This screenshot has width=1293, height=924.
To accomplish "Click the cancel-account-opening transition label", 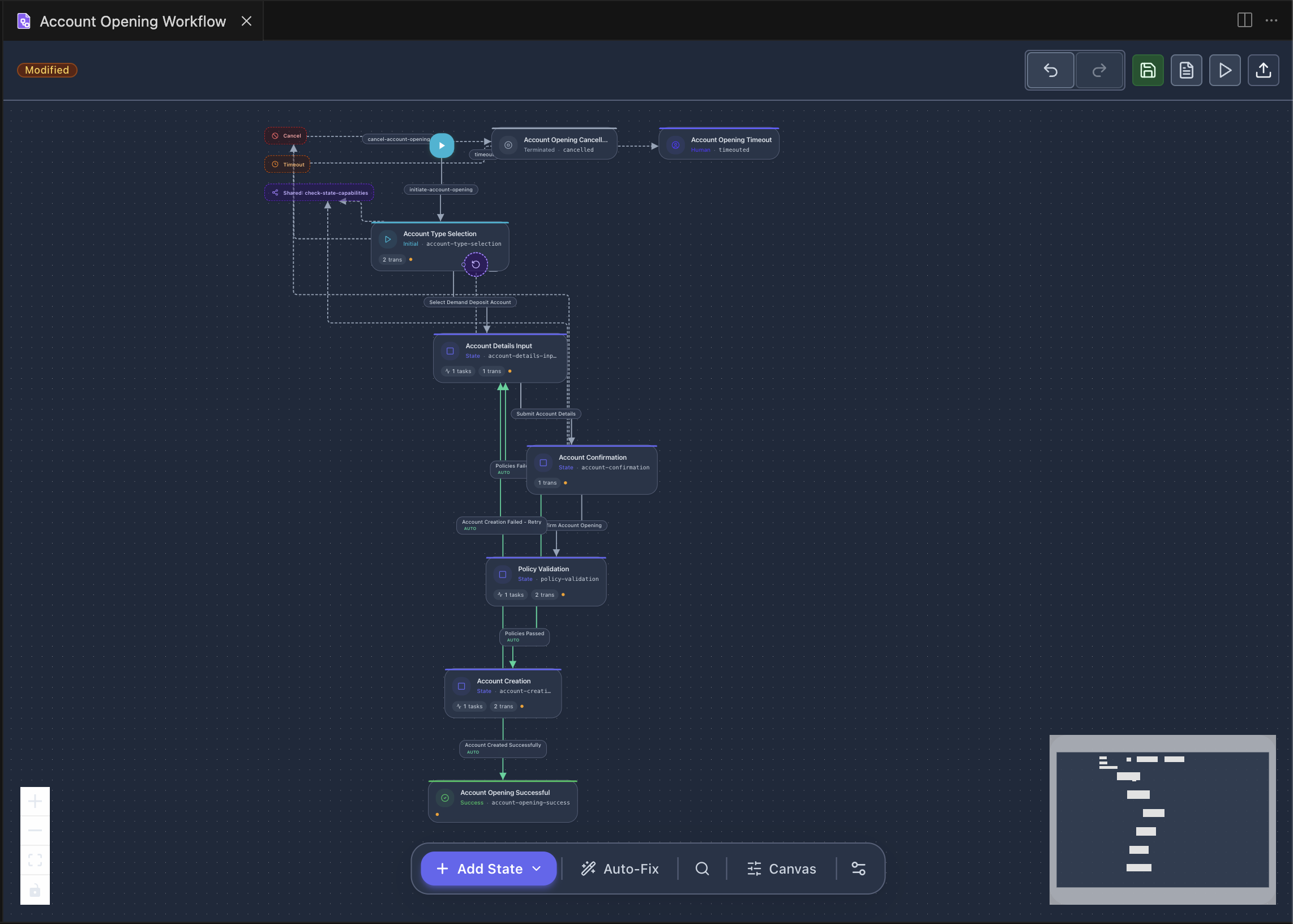I will click(x=398, y=139).
